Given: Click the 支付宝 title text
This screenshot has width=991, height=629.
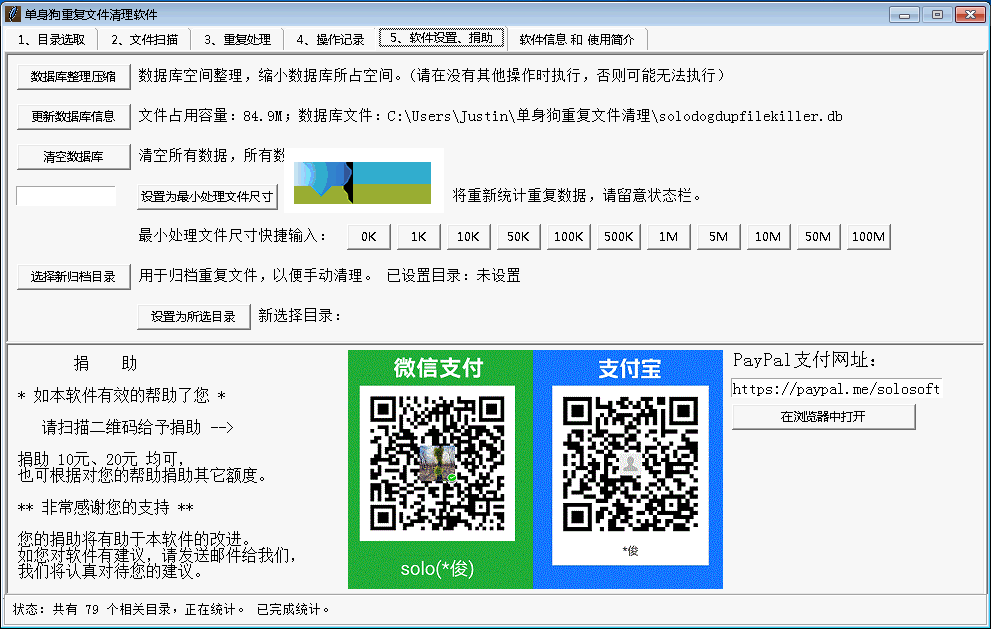Looking at the screenshot, I should point(629,368).
